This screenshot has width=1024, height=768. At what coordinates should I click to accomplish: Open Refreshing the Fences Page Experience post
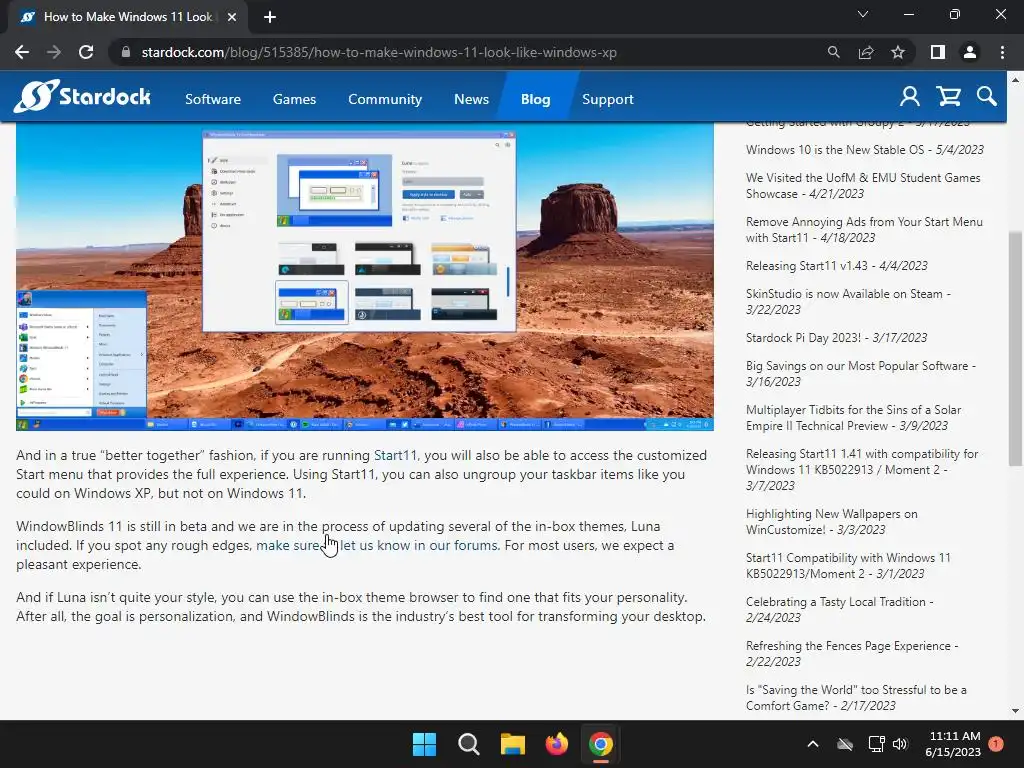pos(852,653)
